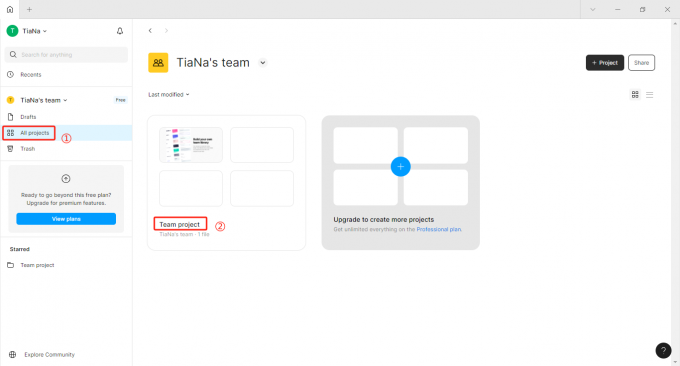Click the Team project title
Image resolution: width=680 pixels, height=366 pixels.
(180, 224)
